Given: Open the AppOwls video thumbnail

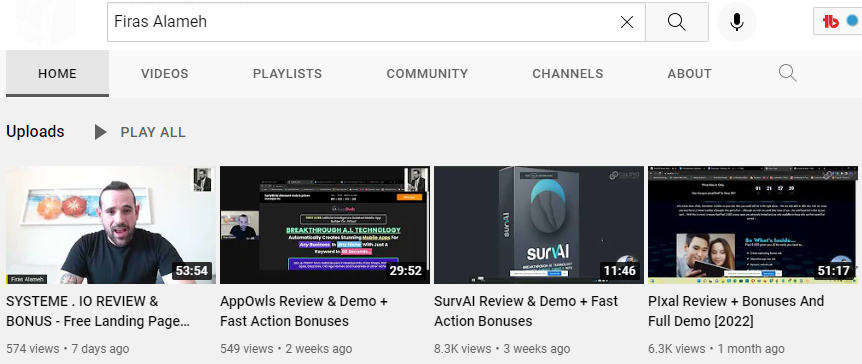Looking at the screenshot, I should click(325, 225).
